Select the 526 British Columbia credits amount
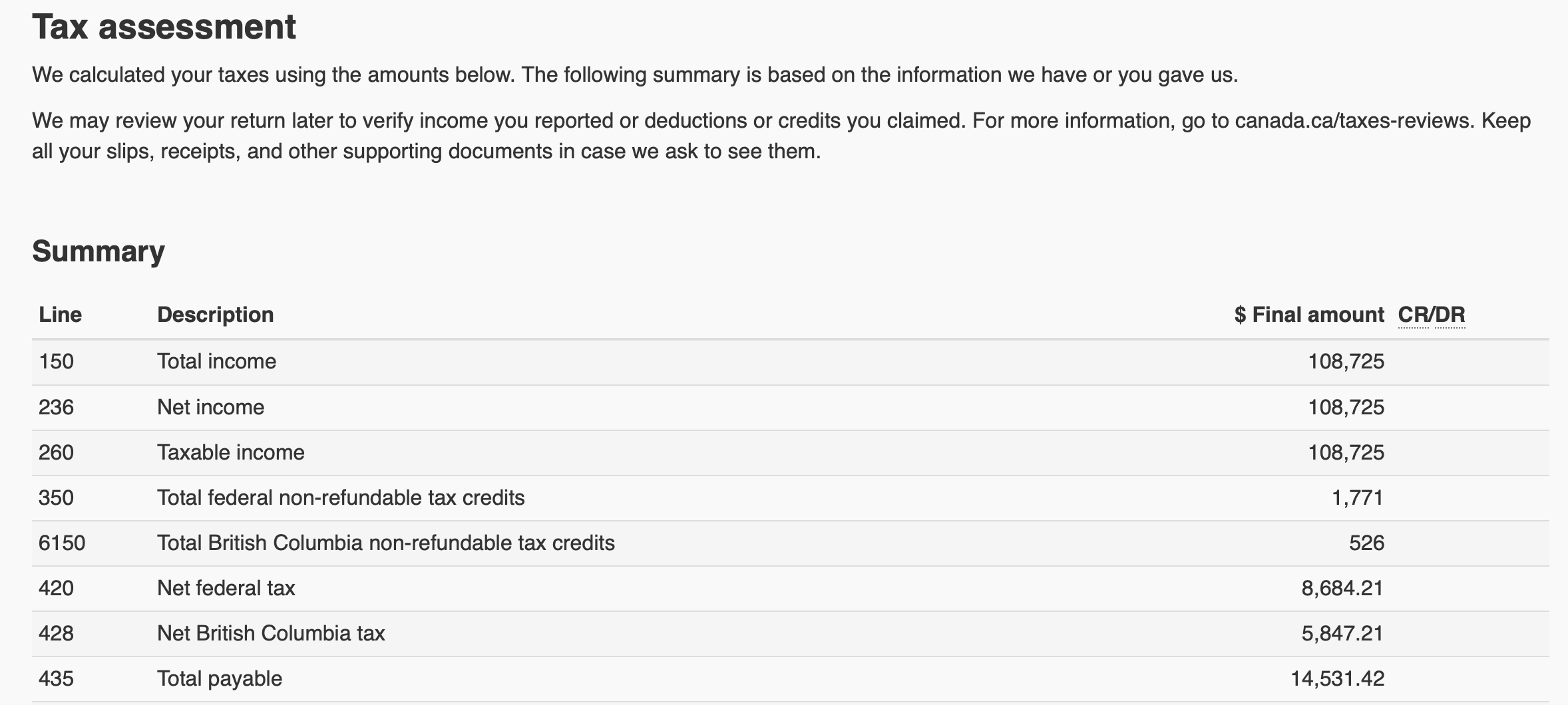The image size is (1568, 705). pos(1366,543)
